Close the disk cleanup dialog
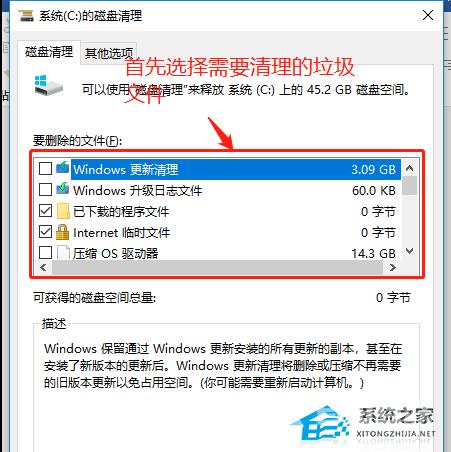This screenshot has height=452, width=451. click(428, 15)
